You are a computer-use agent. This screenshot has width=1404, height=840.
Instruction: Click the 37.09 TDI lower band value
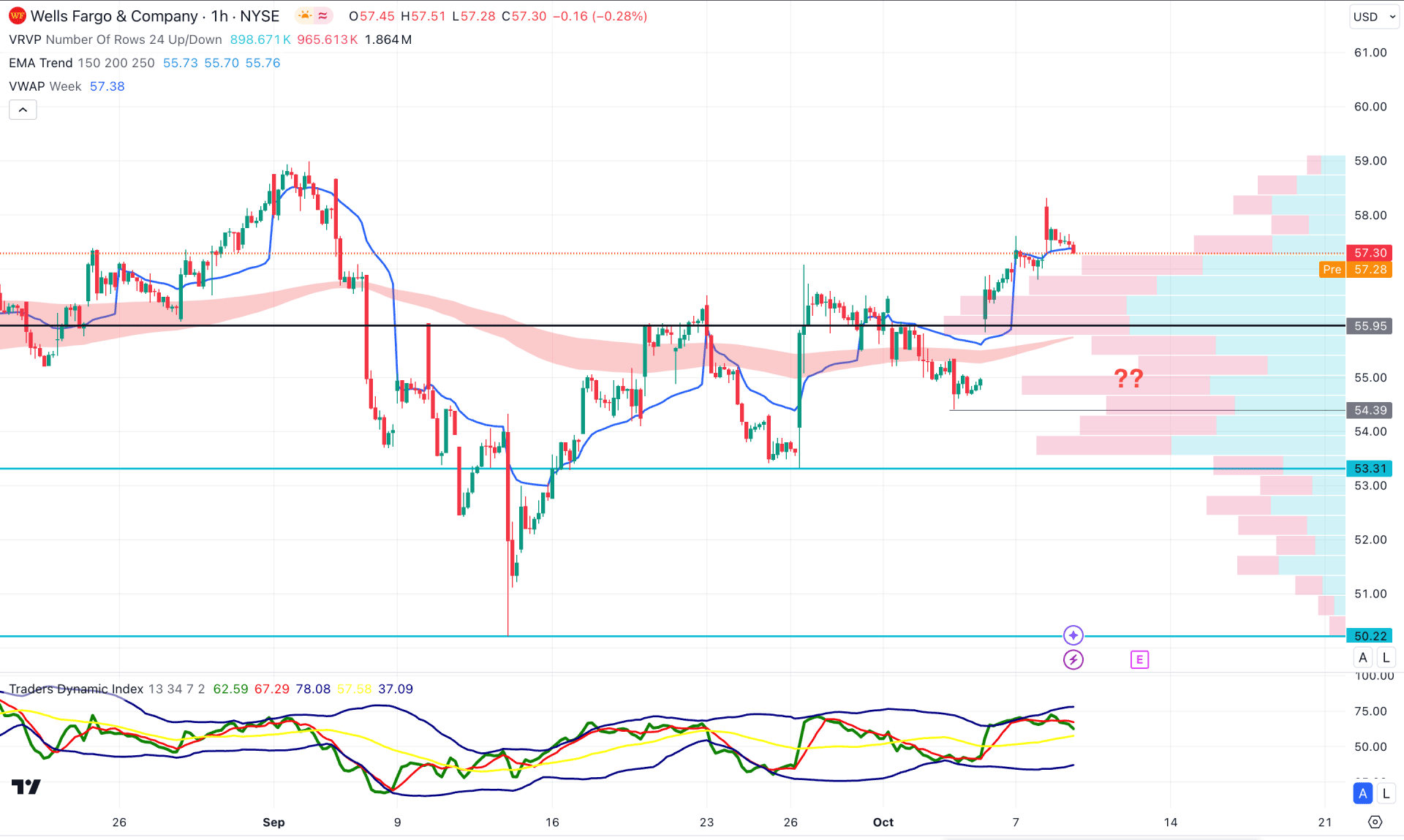pyautogui.click(x=396, y=689)
